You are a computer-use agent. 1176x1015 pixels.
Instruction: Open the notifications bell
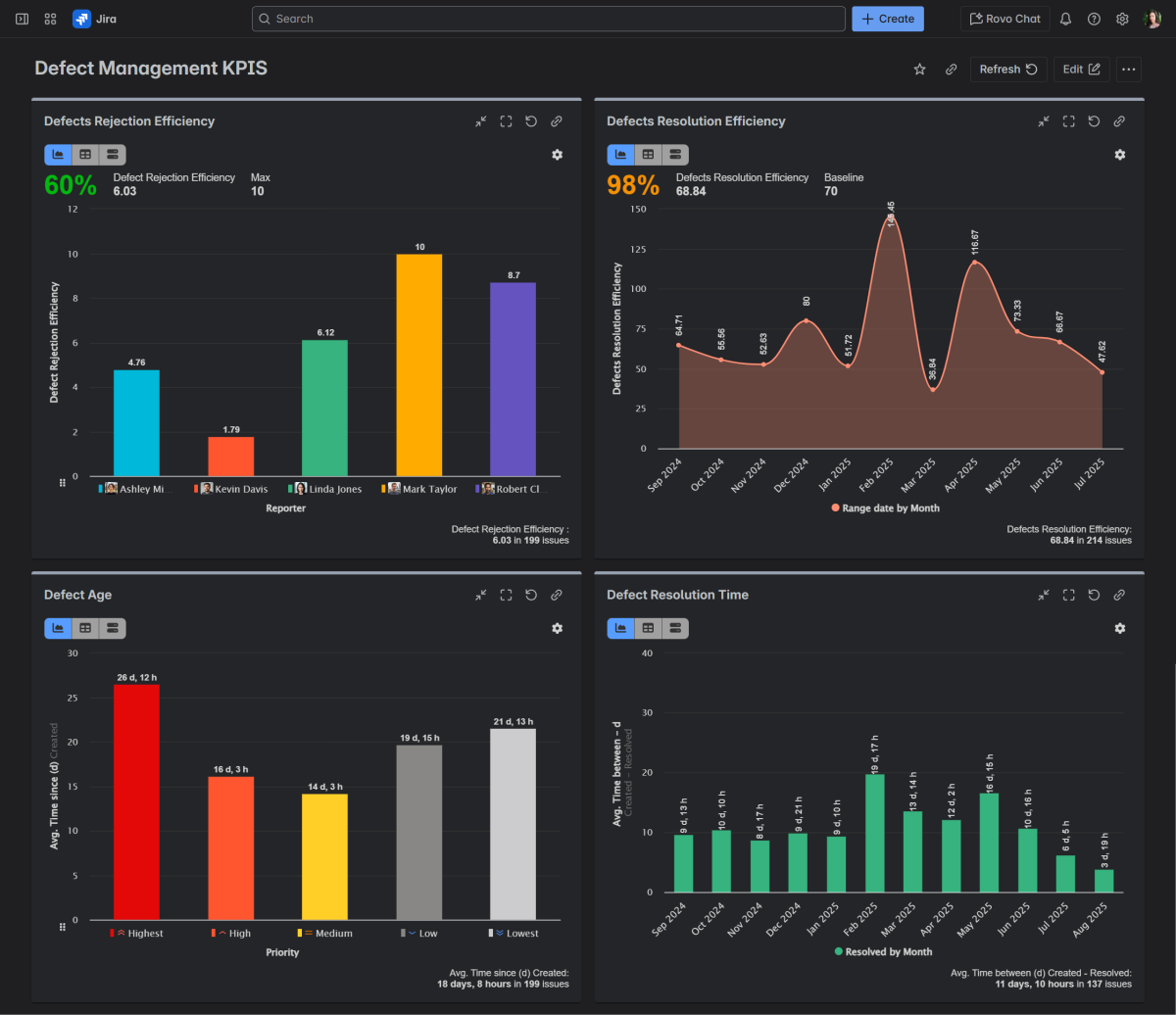point(1065,18)
